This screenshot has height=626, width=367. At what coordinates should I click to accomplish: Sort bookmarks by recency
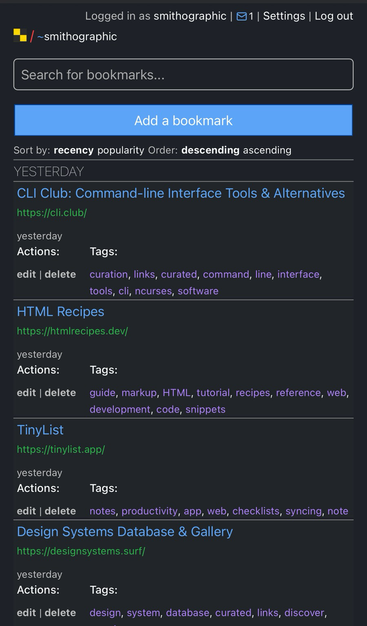tap(73, 150)
